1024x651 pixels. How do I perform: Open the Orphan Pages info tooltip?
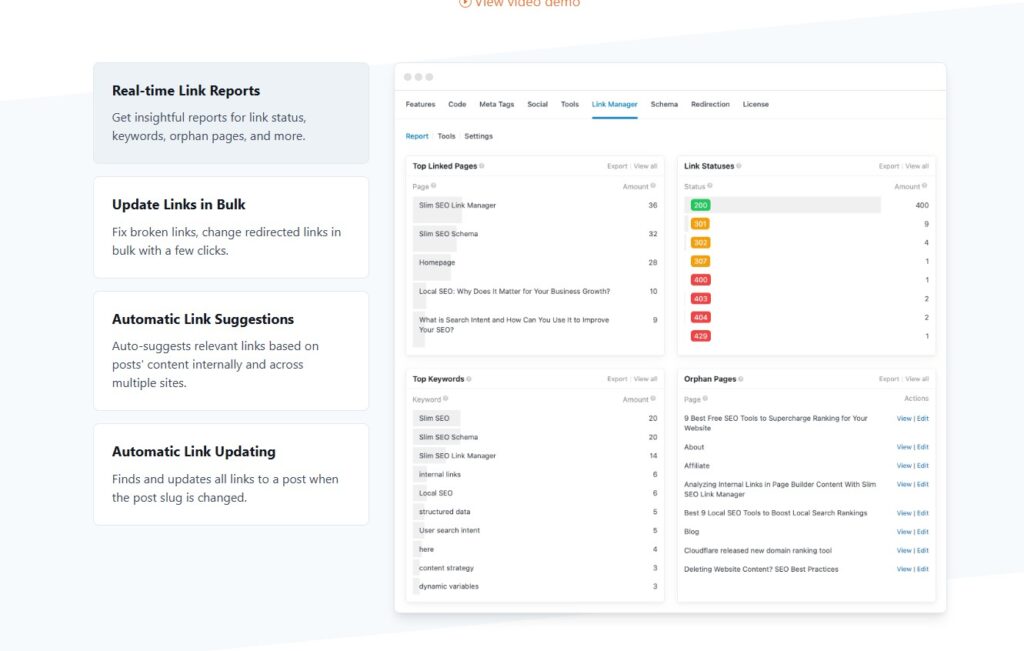(741, 379)
